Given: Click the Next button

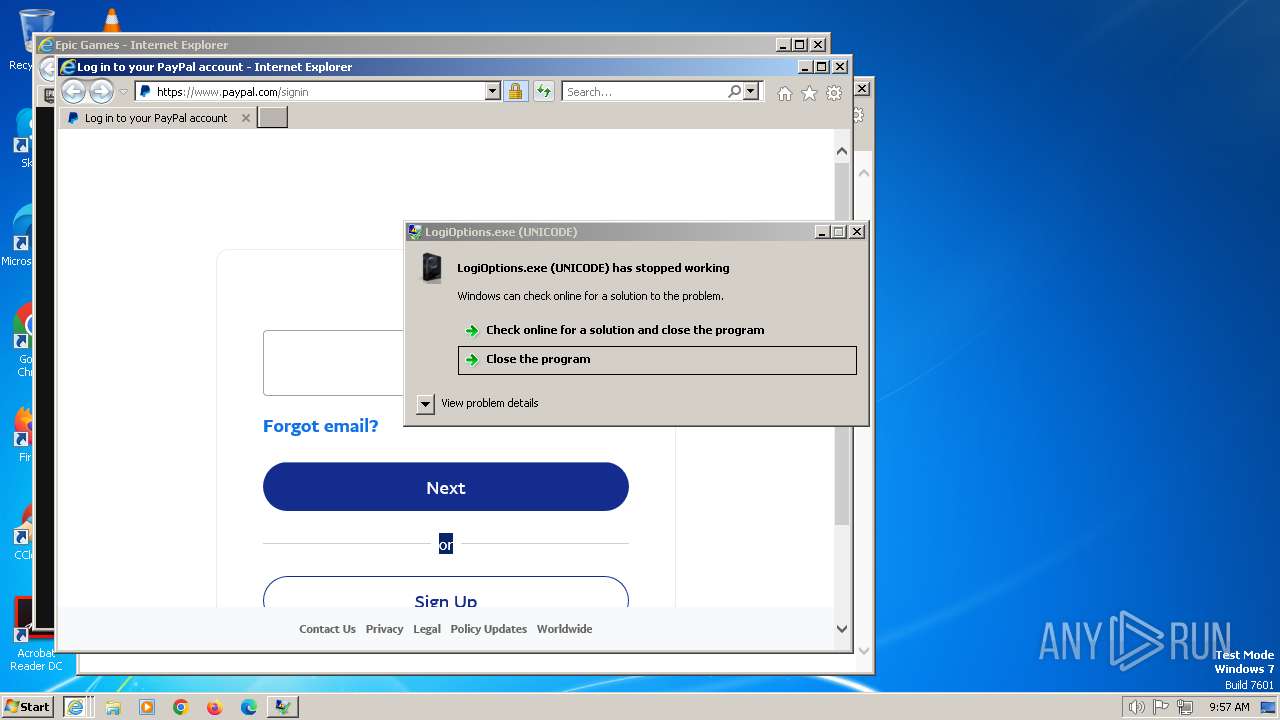Looking at the screenshot, I should pyautogui.click(x=446, y=487).
